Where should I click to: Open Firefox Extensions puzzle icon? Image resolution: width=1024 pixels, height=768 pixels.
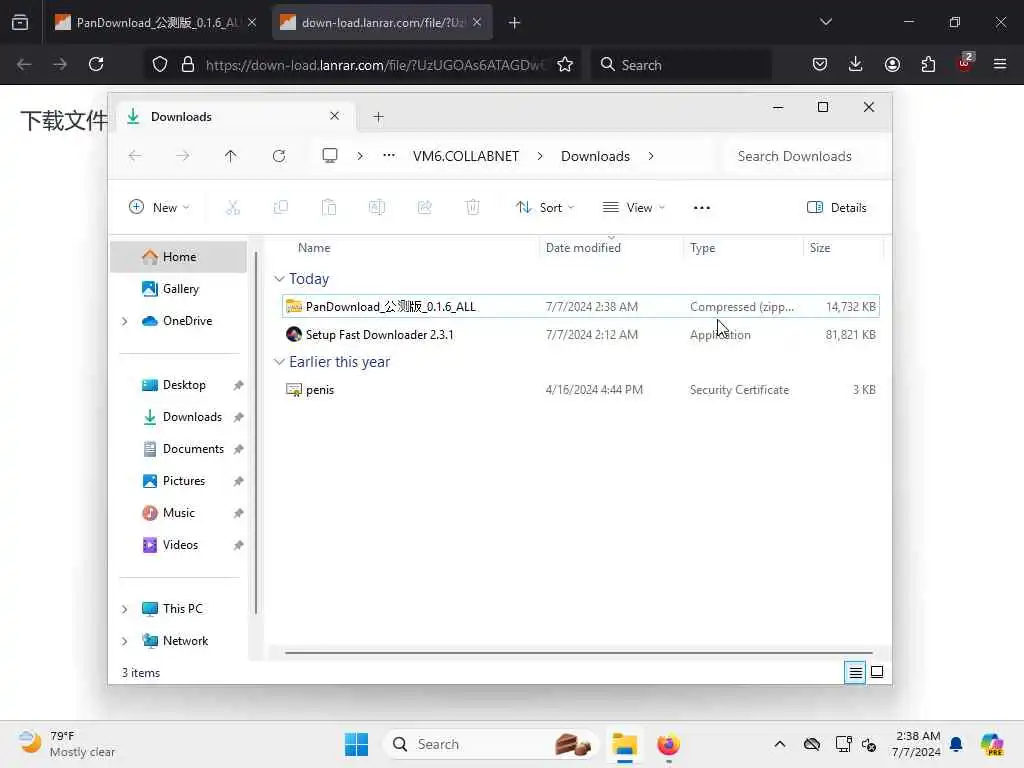(x=928, y=64)
